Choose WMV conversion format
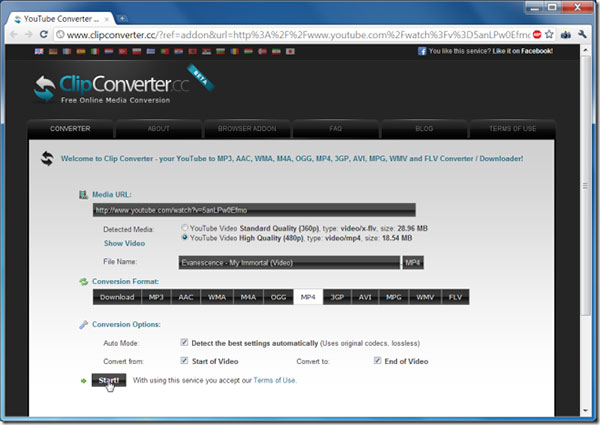600x425 pixels. (x=425, y=297)
